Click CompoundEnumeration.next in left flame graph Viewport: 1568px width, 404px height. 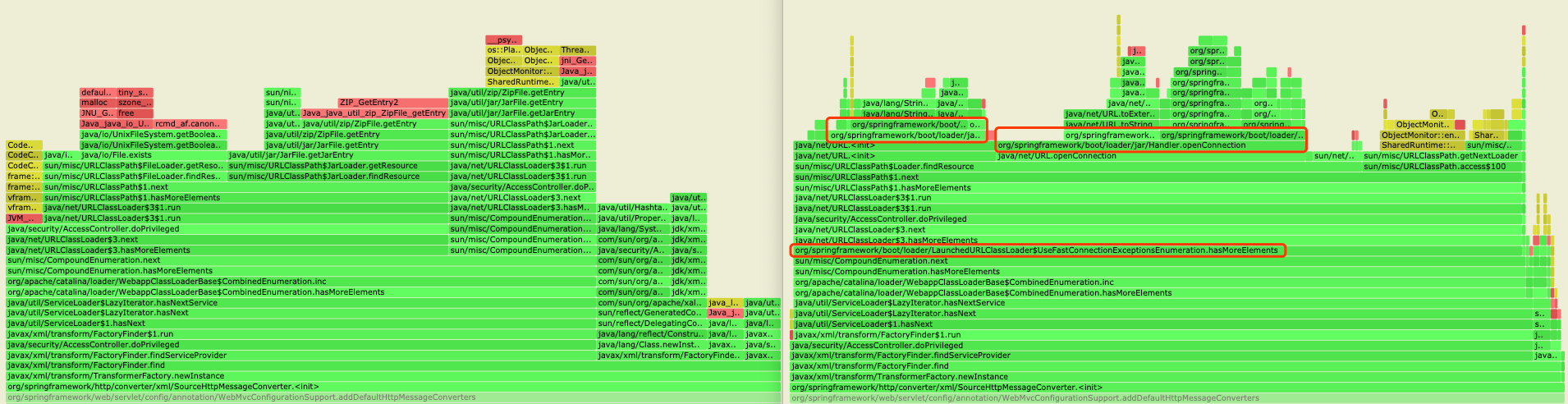click(x=300, y=260)
